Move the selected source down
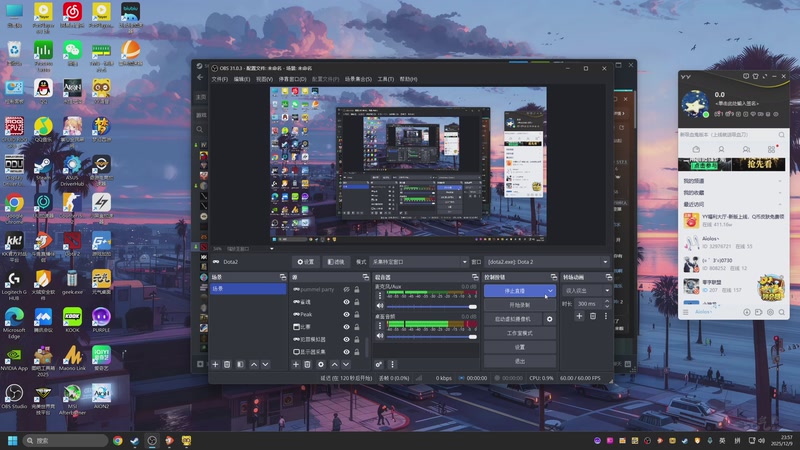The image size is (800, 450). [345, 364]
